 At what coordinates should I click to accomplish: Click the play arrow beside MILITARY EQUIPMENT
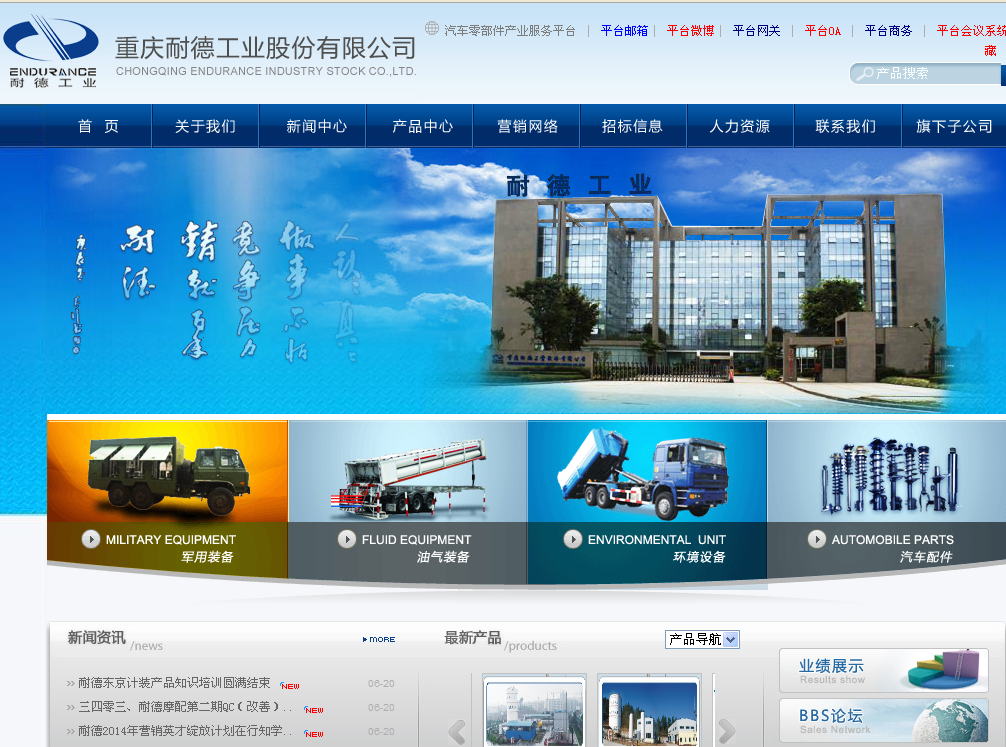91,539
